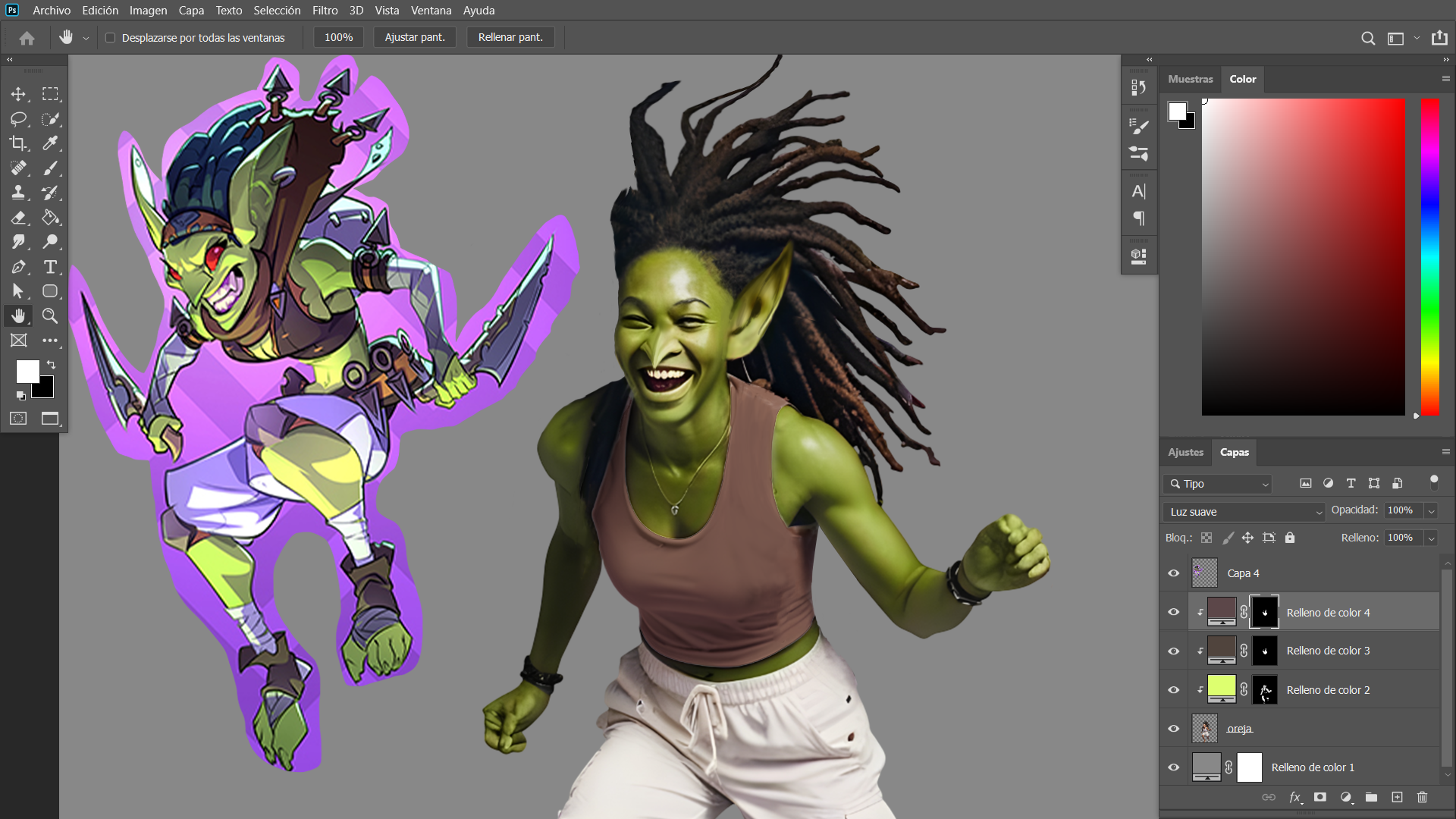Select the Path Selection tool
Viewport: 1456px width, 819px height.
[x=18, y=291]
